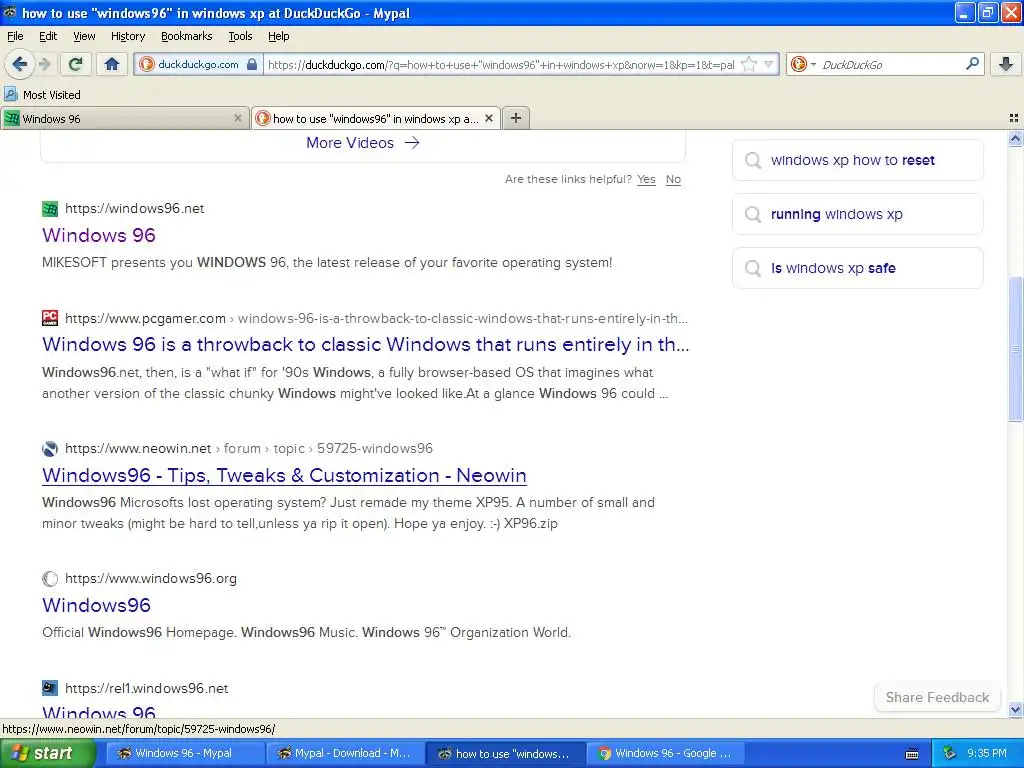Click the https://windows96.net URL text
Image resolution: width=1024 pixels, height=768 pixels.
coord(135,208)
